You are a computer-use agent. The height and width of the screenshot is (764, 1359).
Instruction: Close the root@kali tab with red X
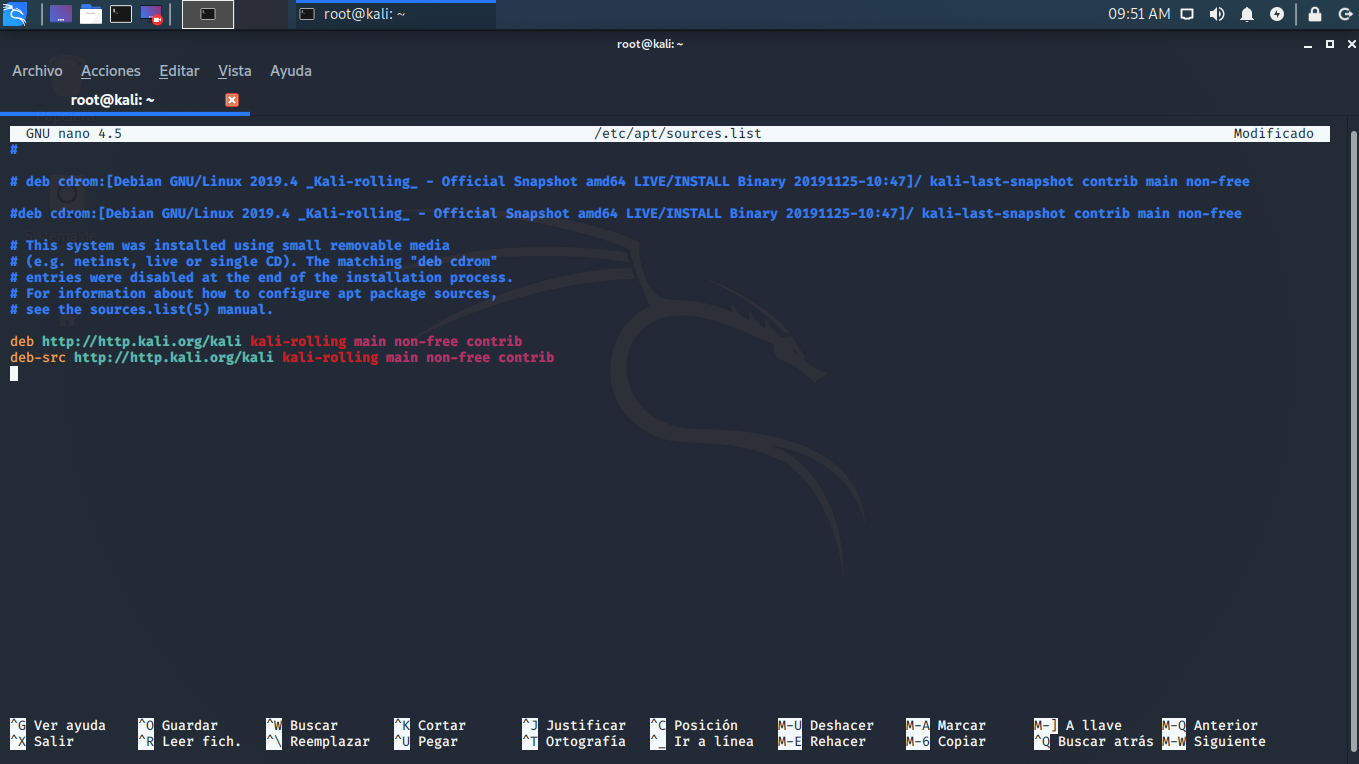tap(232, 100)
